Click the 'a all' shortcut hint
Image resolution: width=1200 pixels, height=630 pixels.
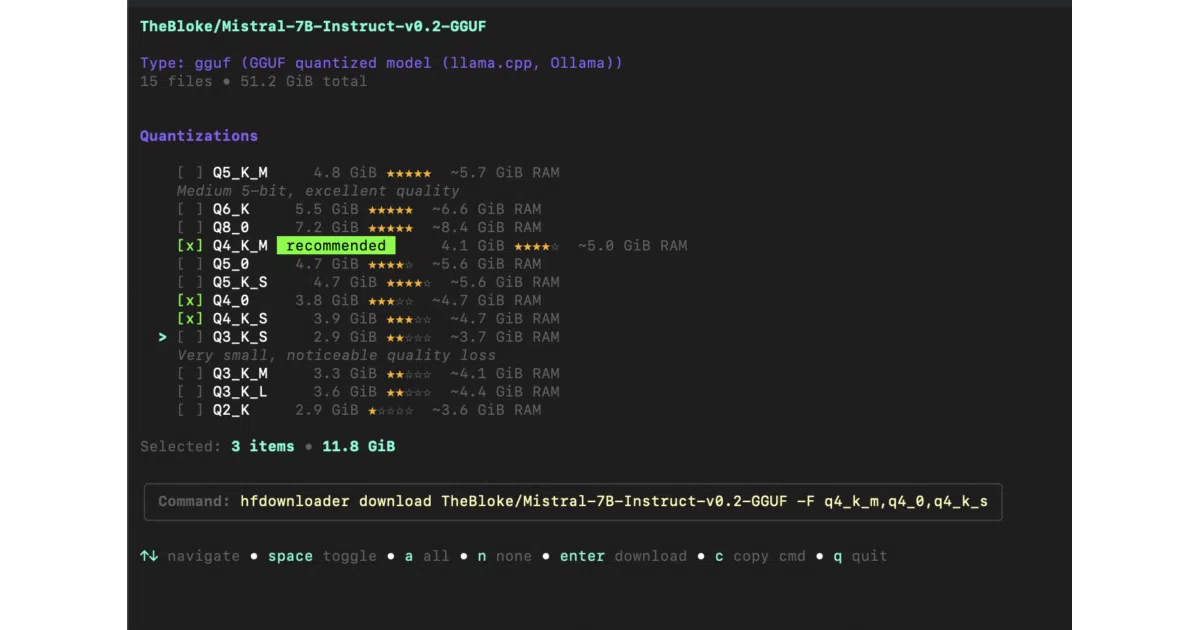point(427,556)
